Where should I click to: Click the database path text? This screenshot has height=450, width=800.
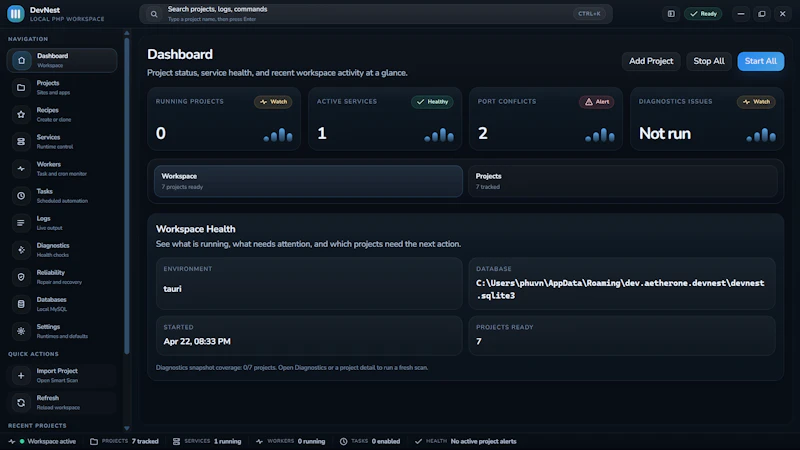[620, 289]
